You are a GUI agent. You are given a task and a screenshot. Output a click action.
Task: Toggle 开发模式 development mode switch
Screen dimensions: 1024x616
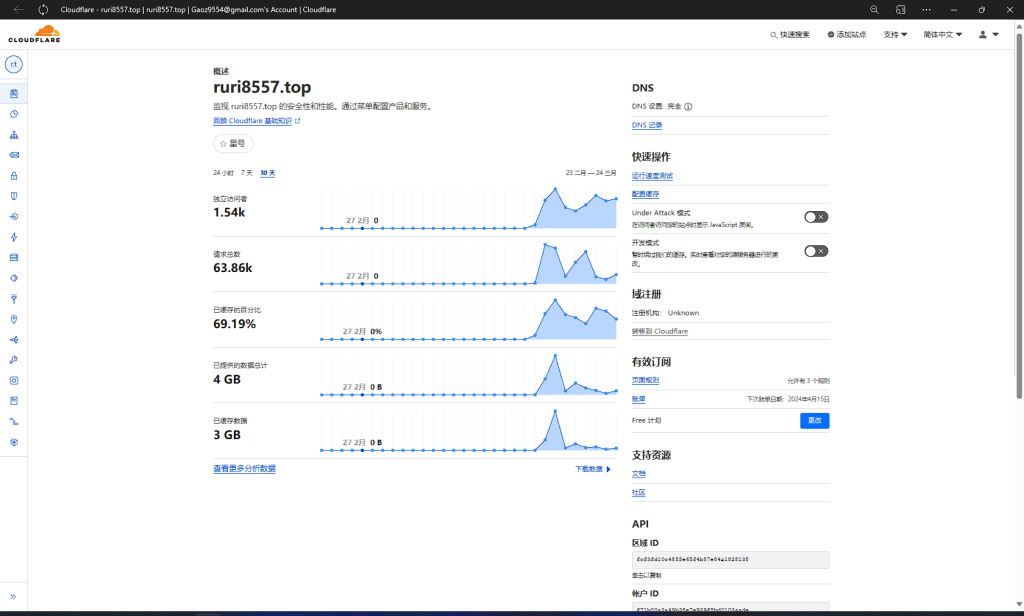816,251
